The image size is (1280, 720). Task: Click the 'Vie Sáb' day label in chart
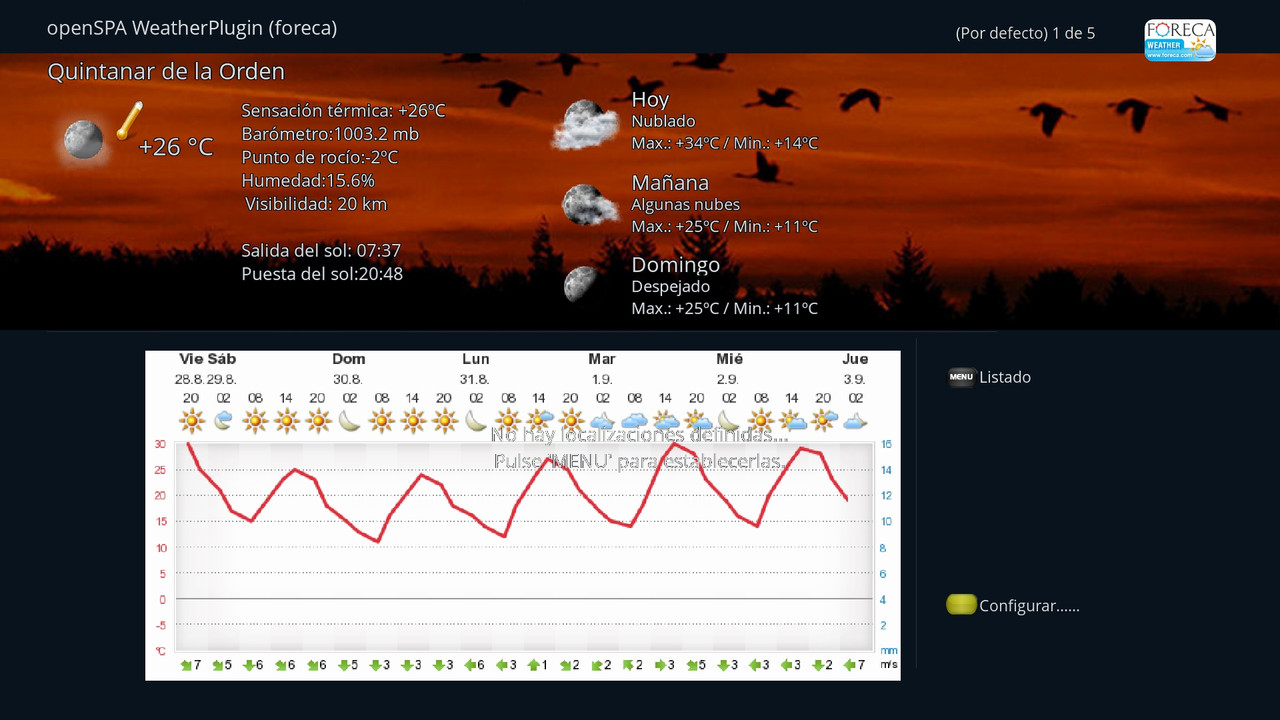tap(207, 359)
